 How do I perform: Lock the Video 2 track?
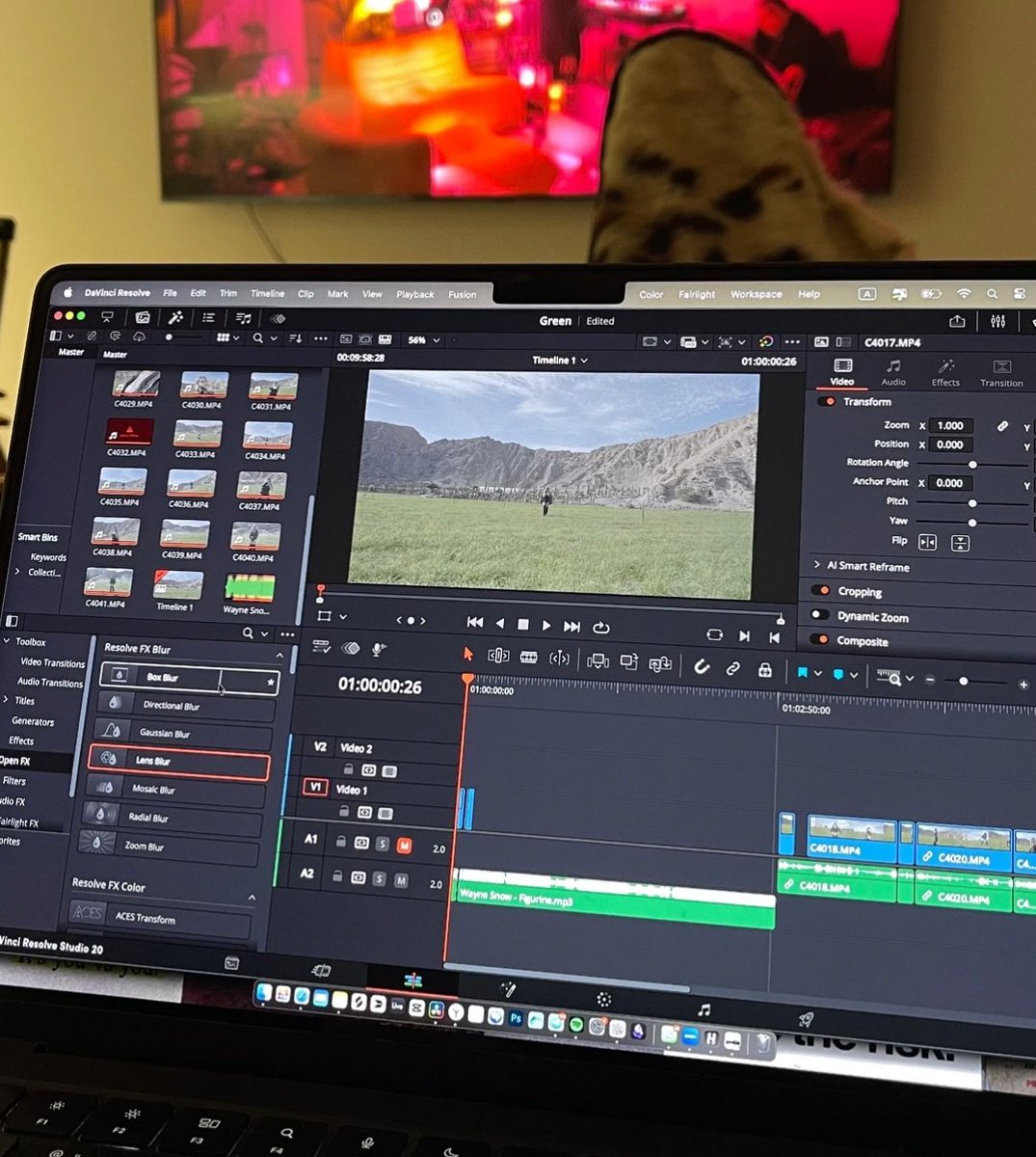[x=348, y=769]
